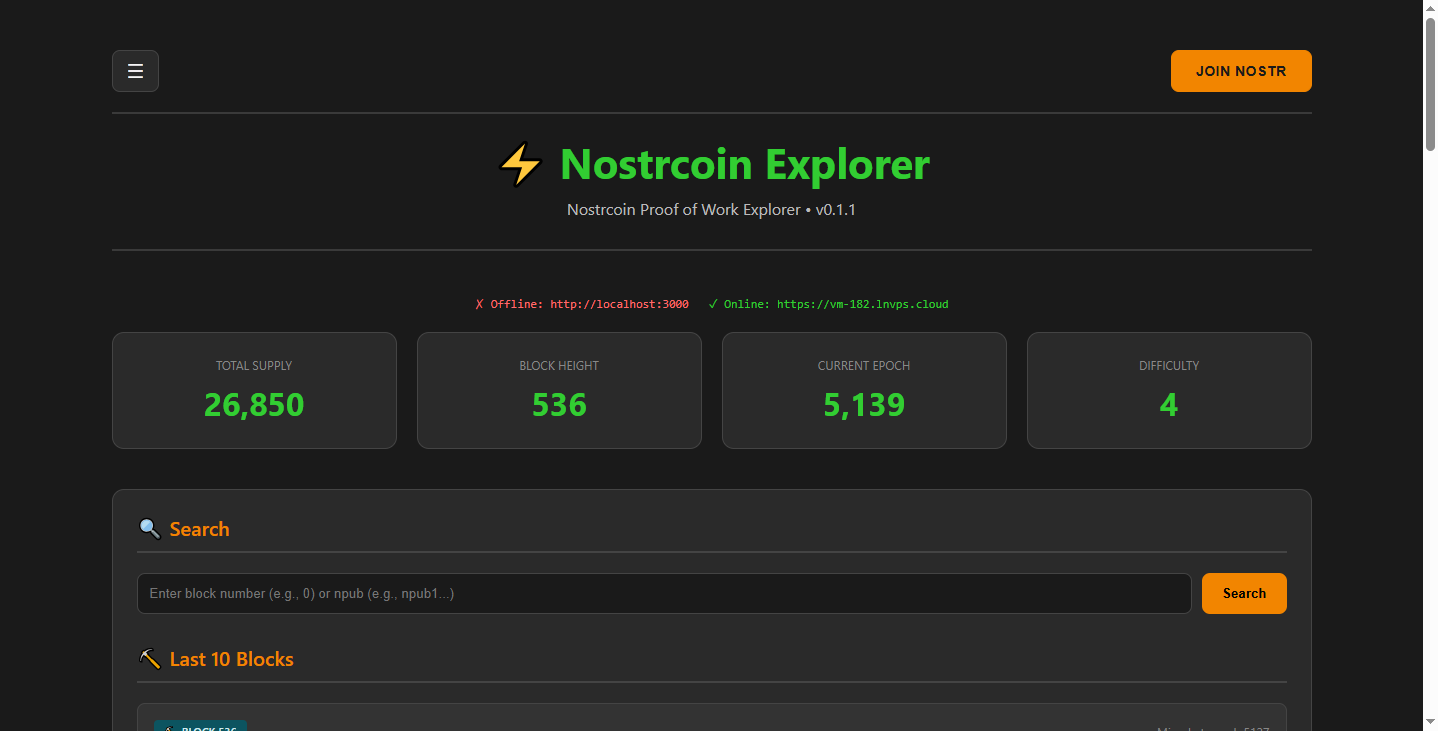This screenshot has height=731, width=1438.
Task: Click the vertical scrollbar thumb
Action: point(1430,85)
